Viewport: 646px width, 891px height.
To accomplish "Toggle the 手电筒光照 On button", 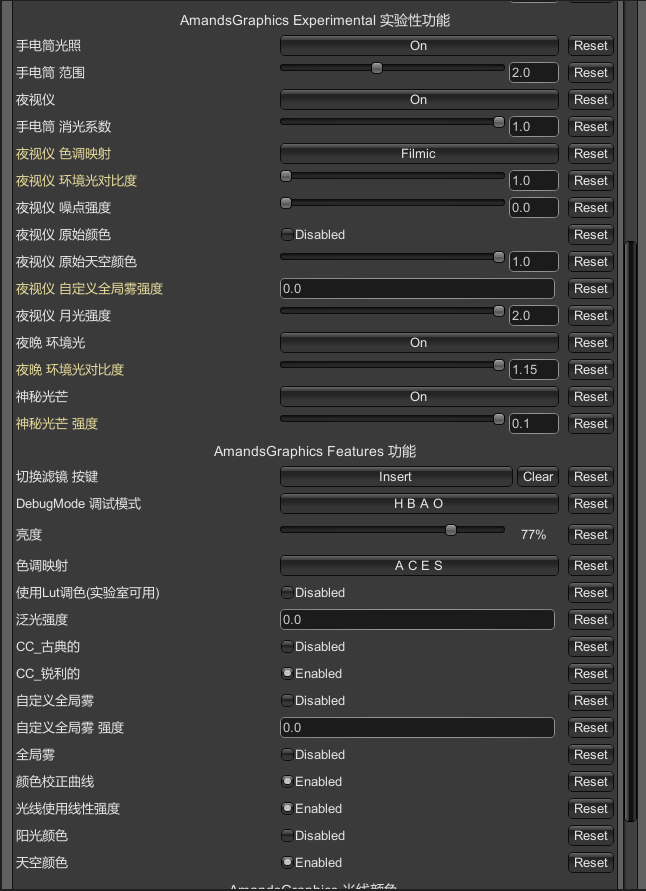I will 419,46.
